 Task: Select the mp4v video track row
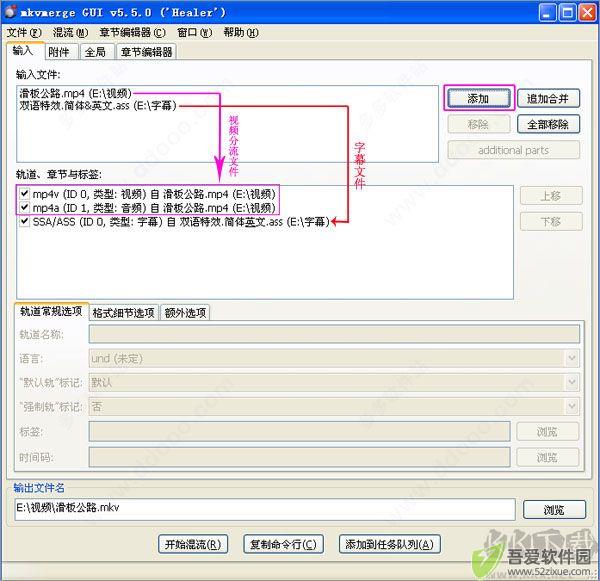[154, 194]
